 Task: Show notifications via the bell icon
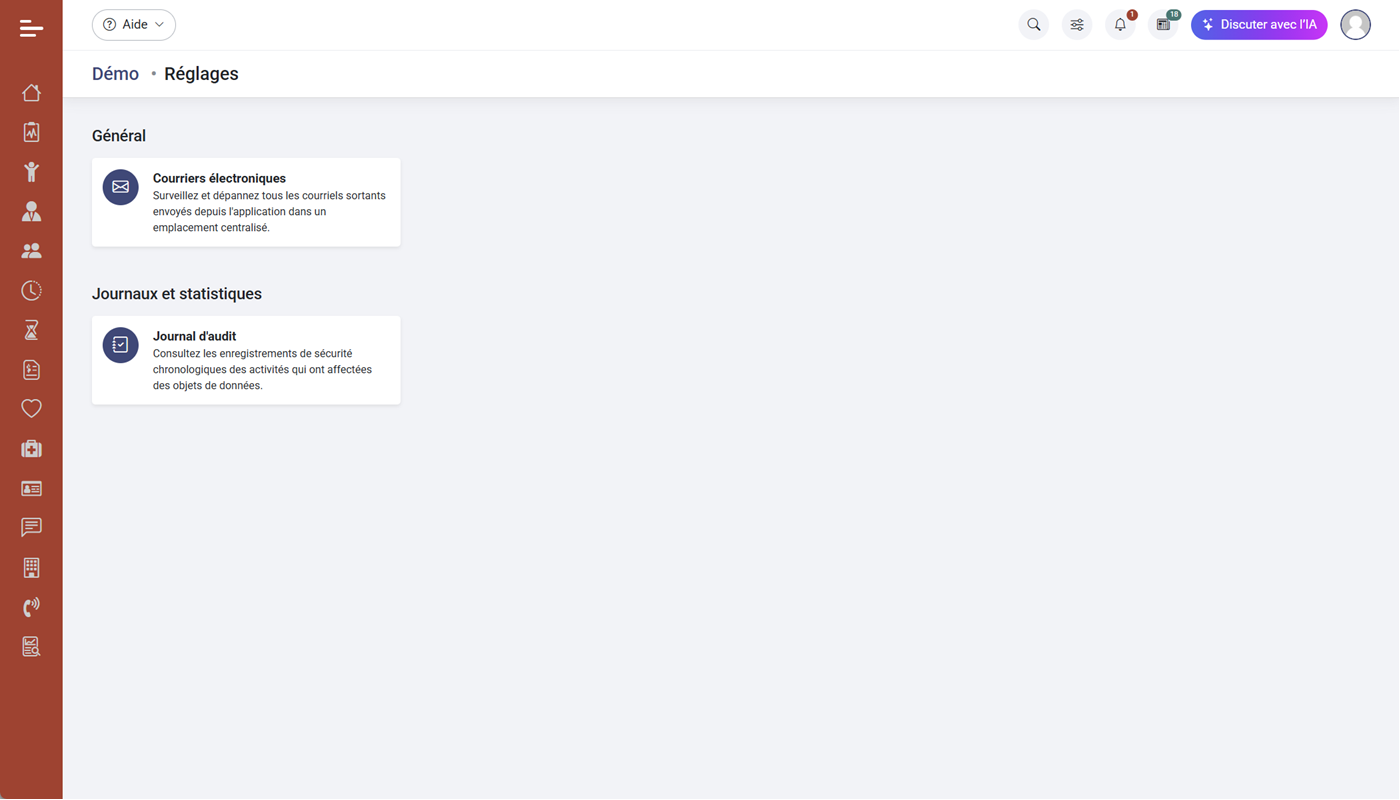[x=1120, y=25]
